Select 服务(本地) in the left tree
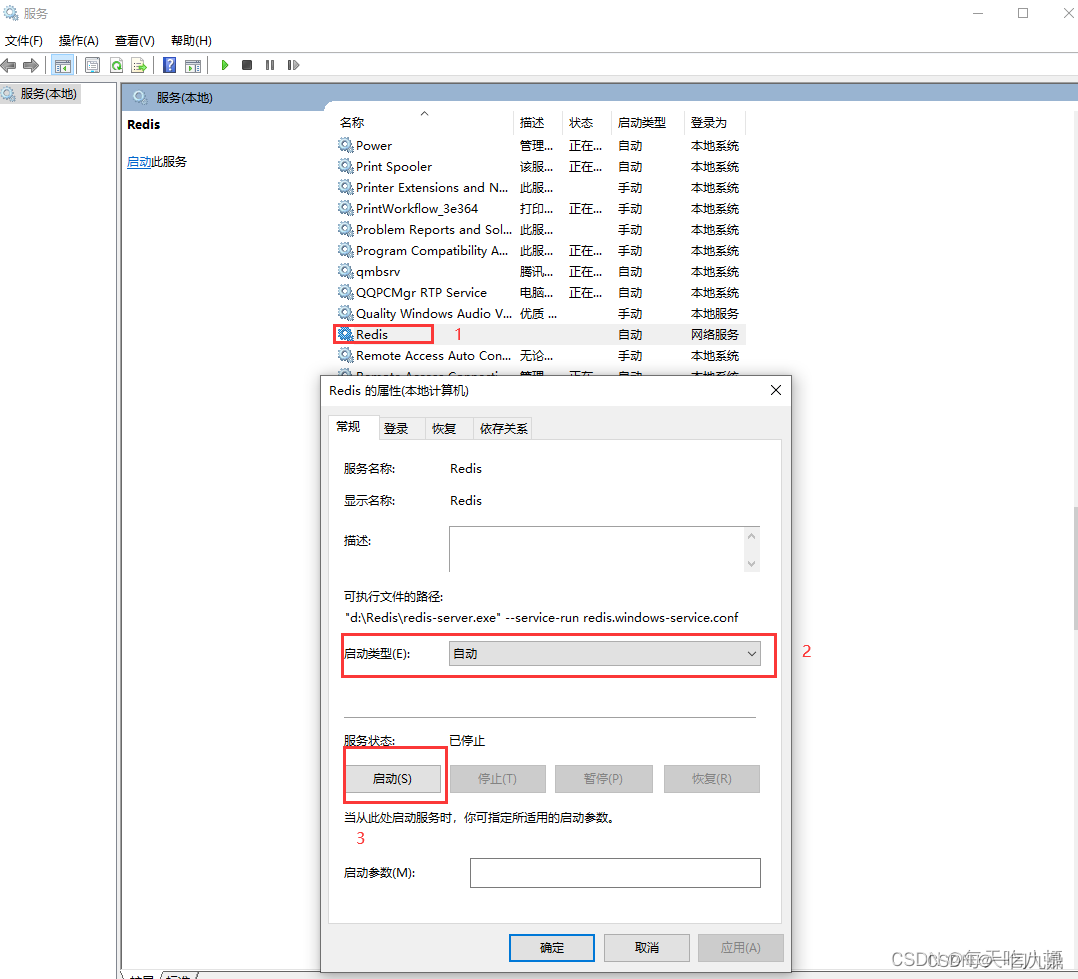The height and width of the screenshot is (979, 1078). [48, 94]
